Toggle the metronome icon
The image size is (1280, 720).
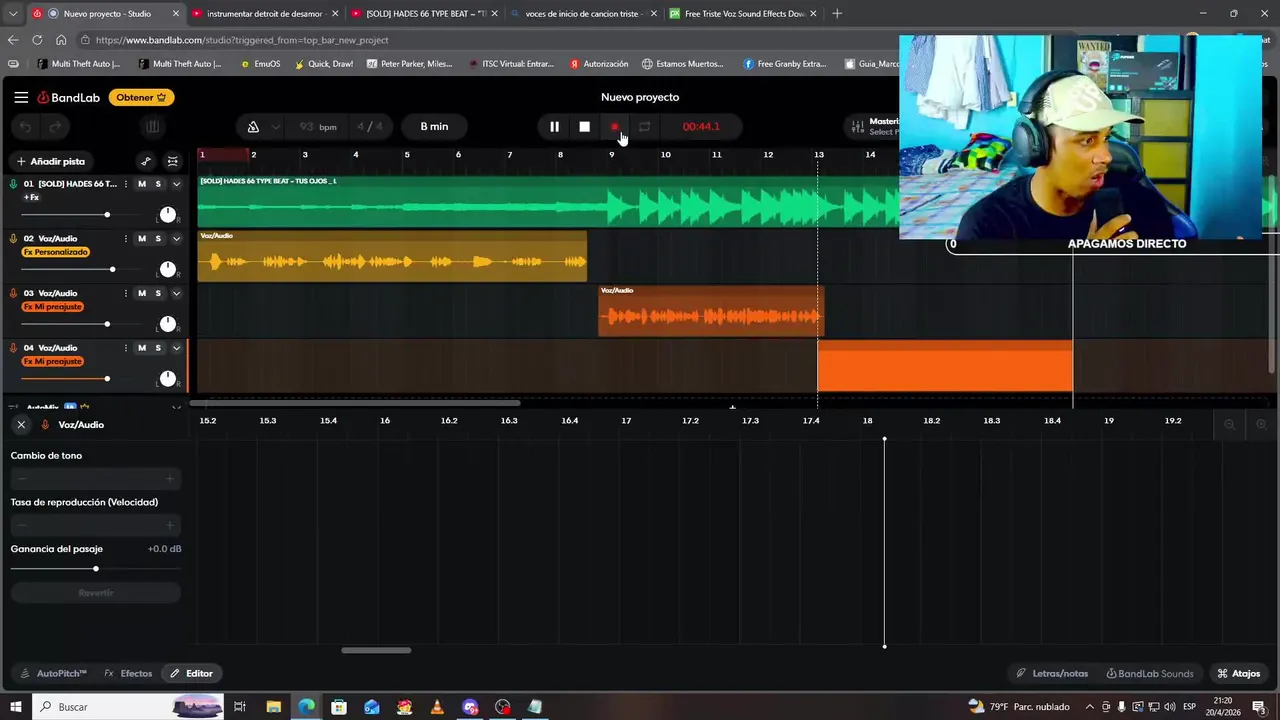point(253,127)
